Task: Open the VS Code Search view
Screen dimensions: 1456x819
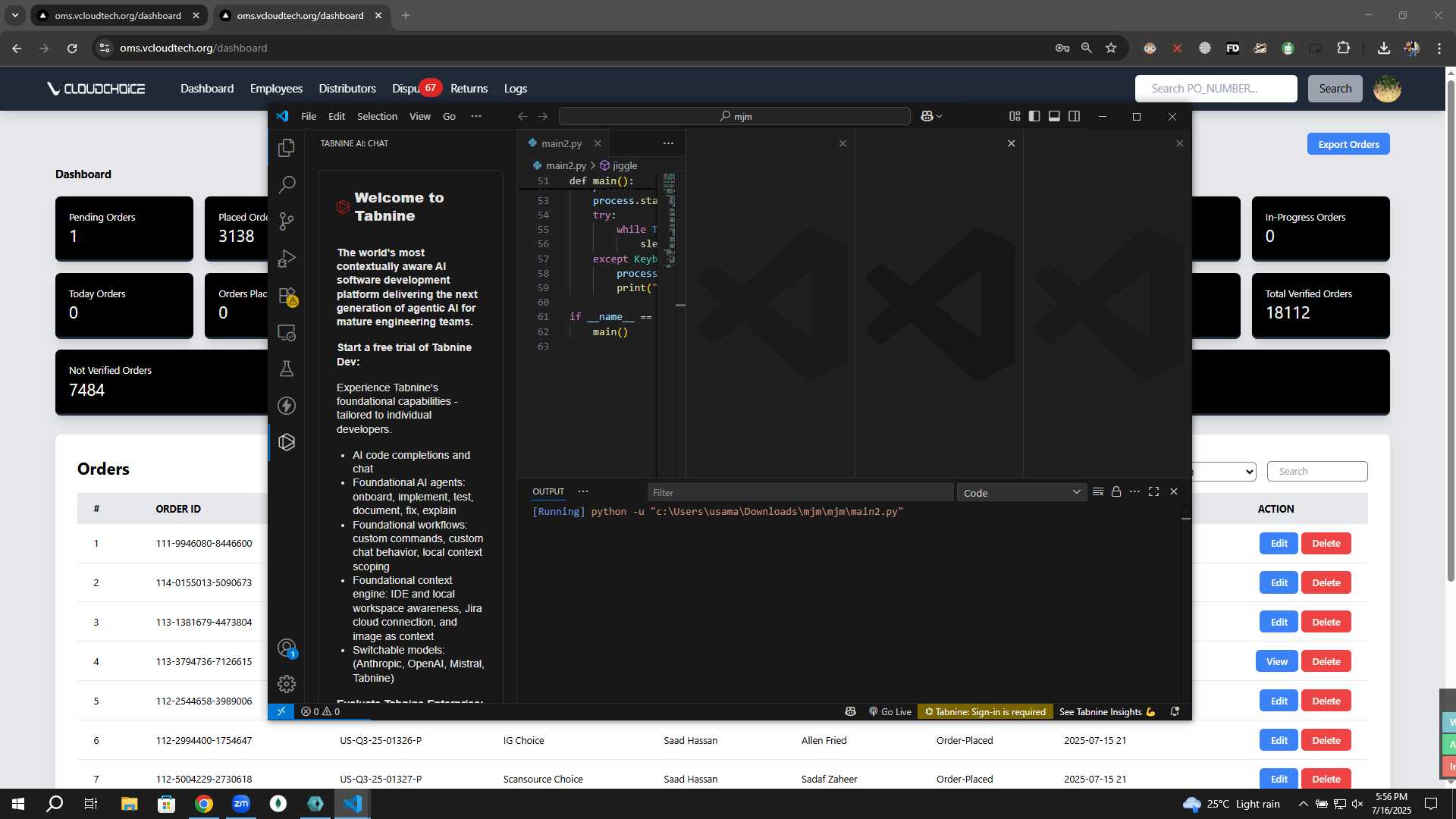Action: coord(287,184)
